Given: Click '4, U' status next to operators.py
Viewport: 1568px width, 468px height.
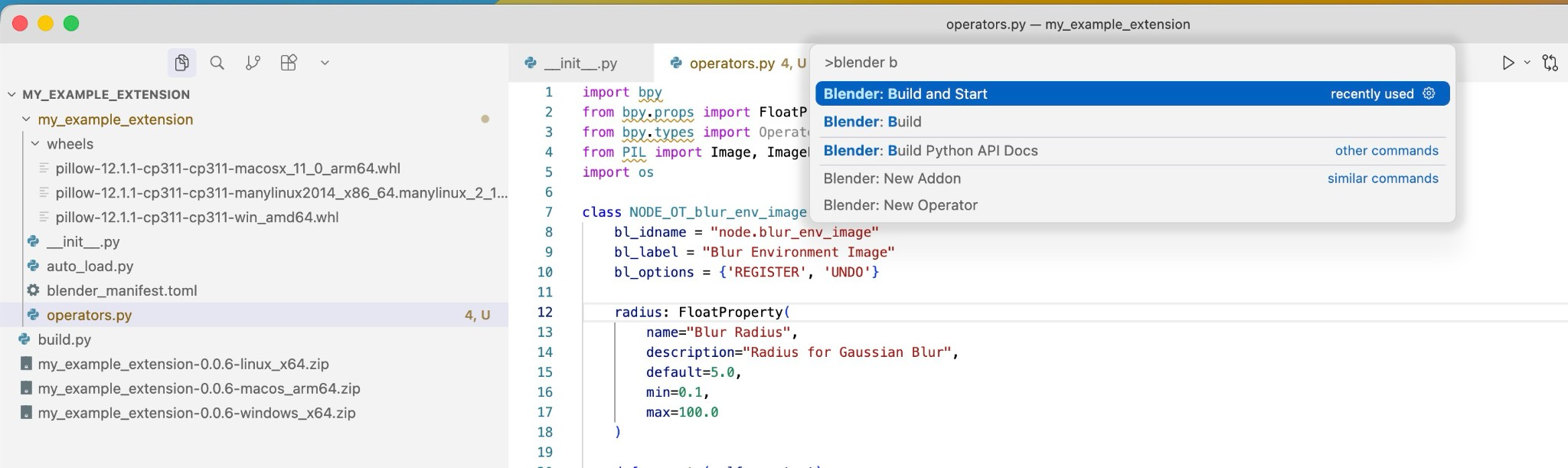Looking at the screenshot, I should 477,315.
